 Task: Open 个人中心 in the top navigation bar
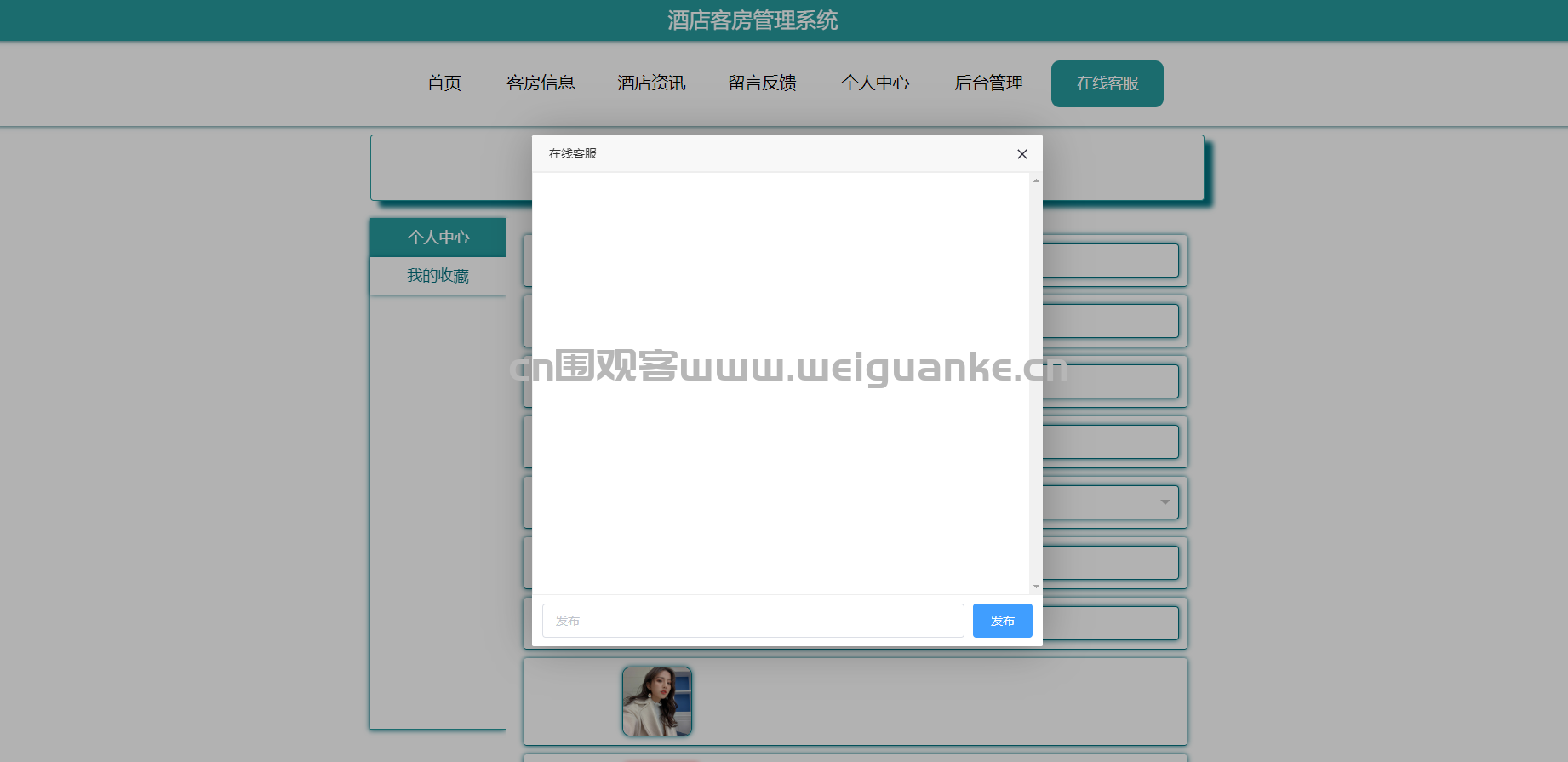(875, 83)
